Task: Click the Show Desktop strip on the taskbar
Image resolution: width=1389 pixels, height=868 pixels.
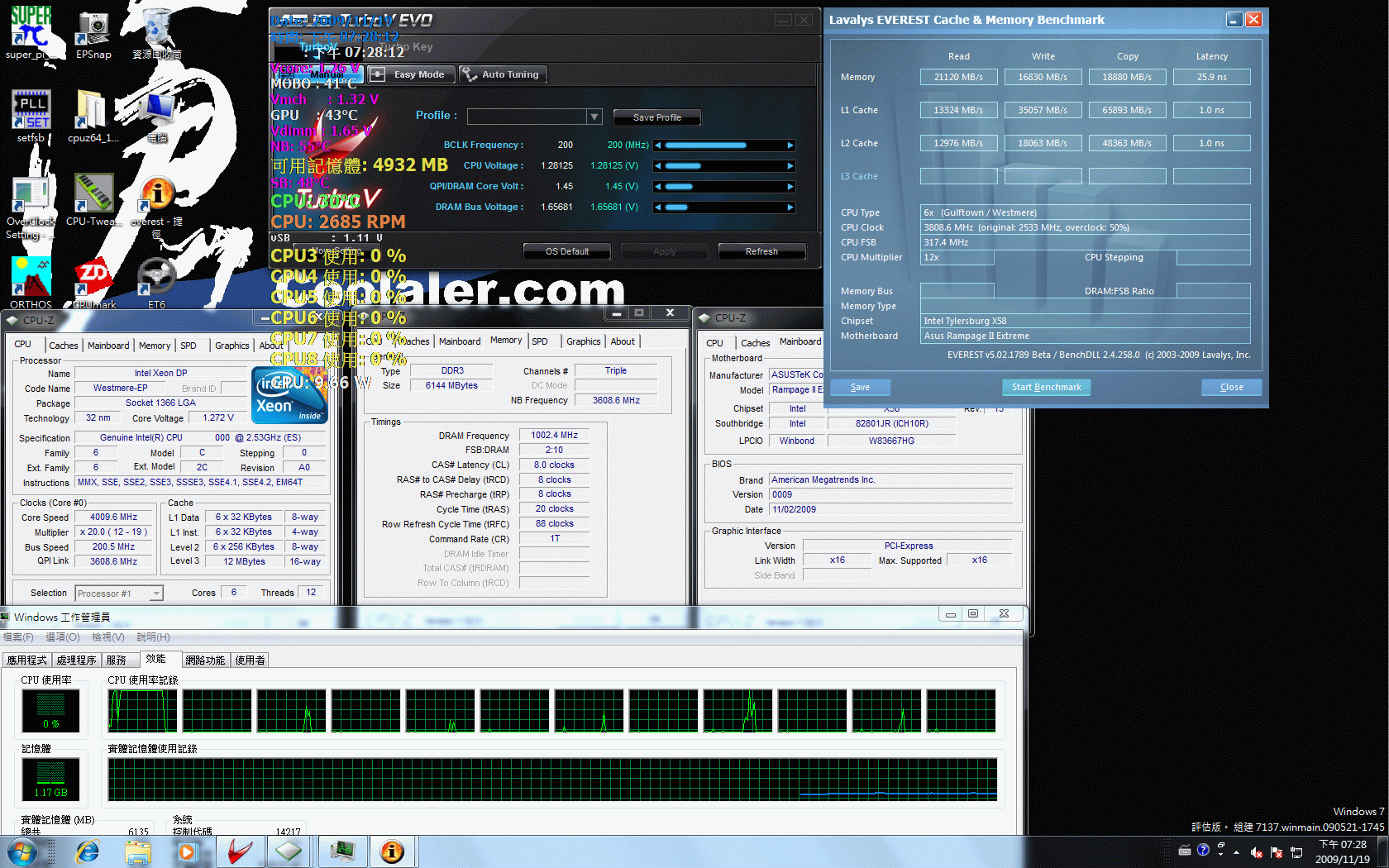Action: [1383, 851]
